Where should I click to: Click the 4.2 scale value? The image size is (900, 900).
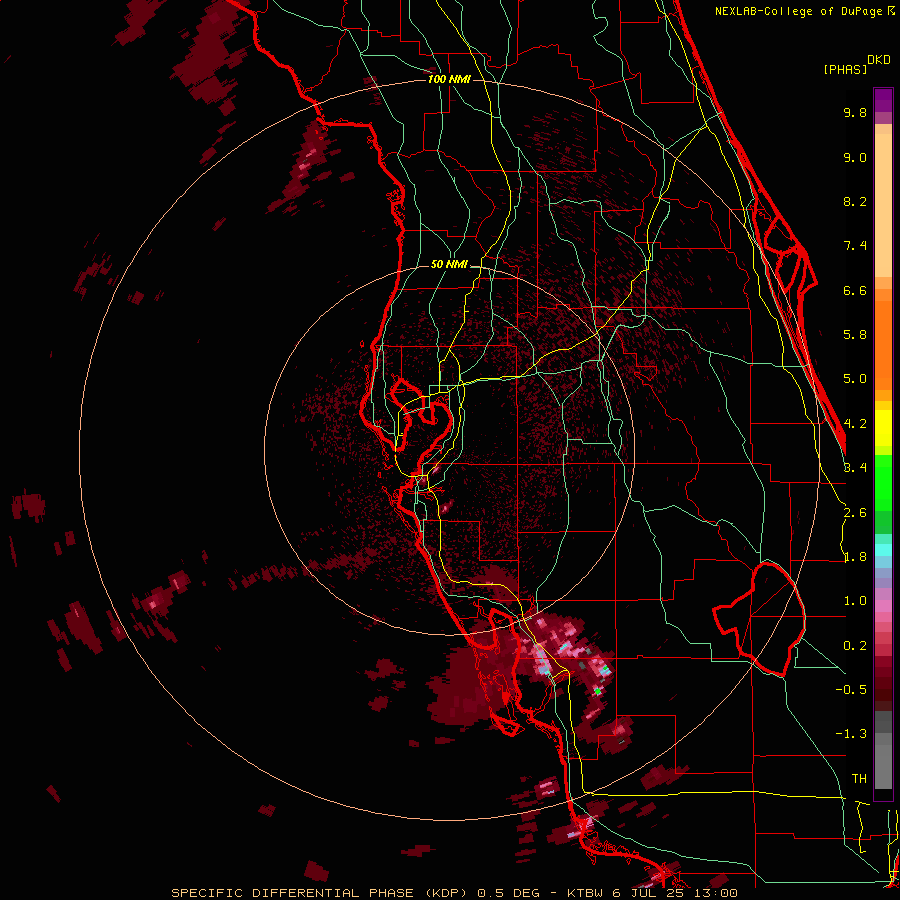[855, 424]
